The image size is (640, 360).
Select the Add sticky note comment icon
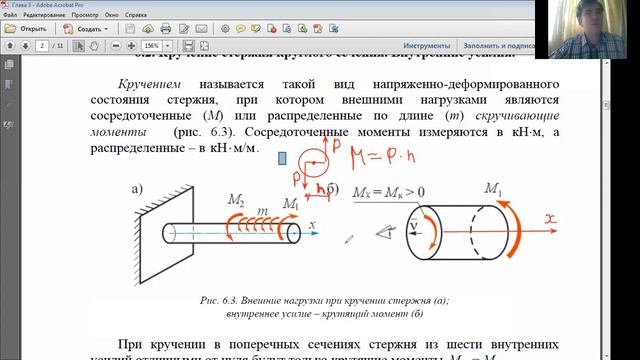241,29
